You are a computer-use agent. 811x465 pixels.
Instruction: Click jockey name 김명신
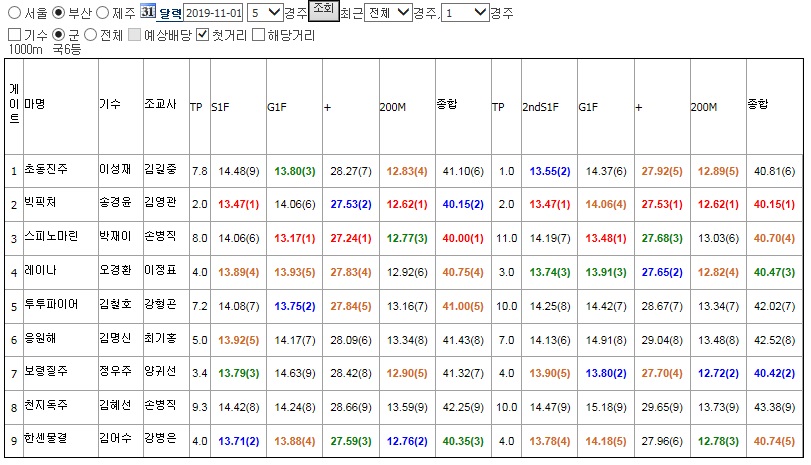pos(115,338)
